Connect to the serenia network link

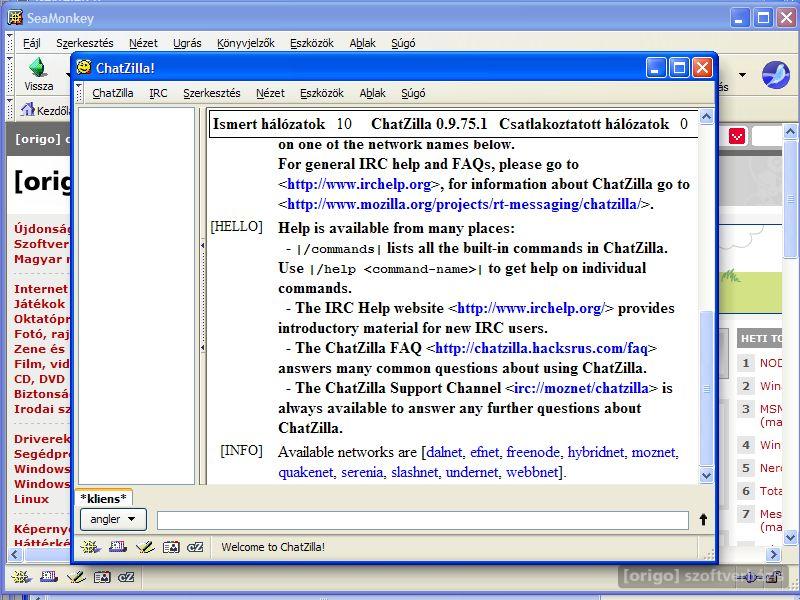[362, 472]
